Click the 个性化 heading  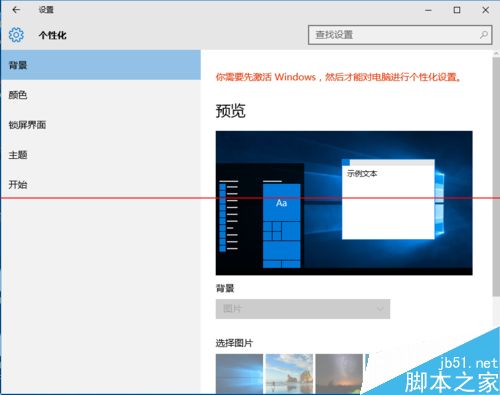53,35
